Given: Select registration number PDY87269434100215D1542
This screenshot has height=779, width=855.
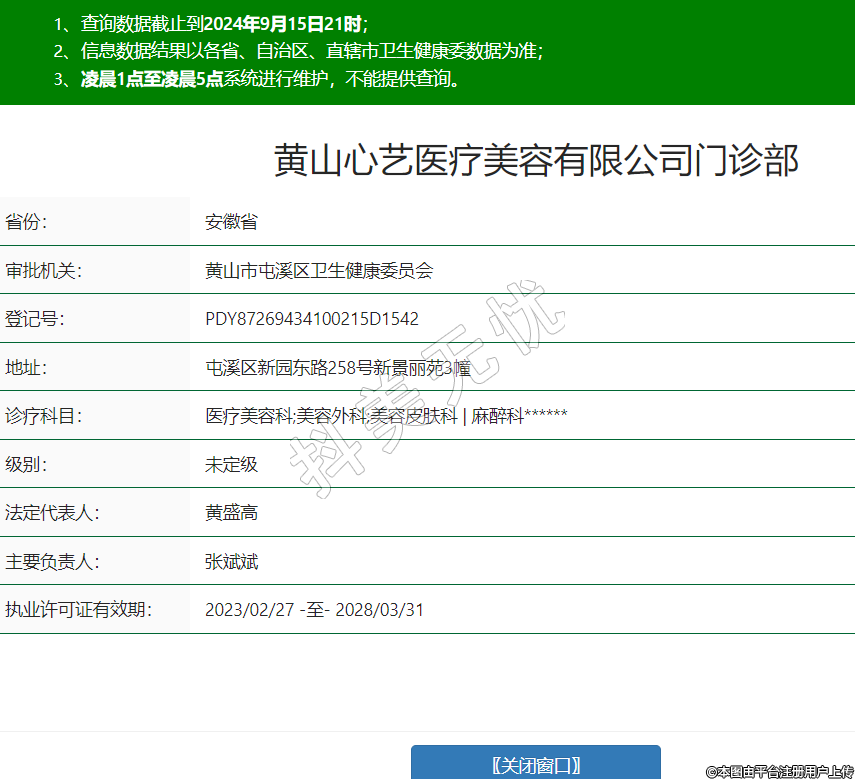Looking at the screenshot, I should tap(312, 319).
